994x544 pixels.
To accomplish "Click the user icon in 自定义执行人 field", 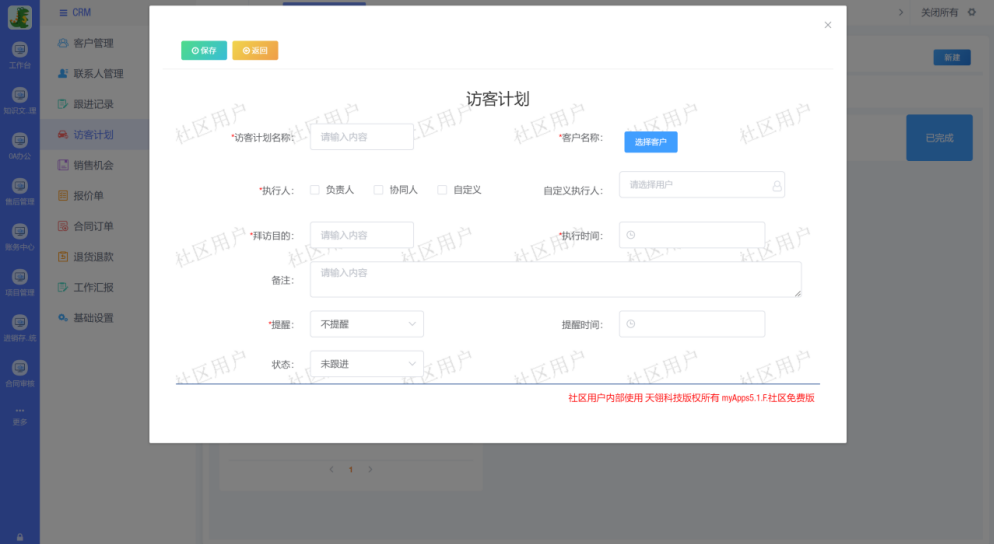I will pyautogui.click(x=776, y=185).
